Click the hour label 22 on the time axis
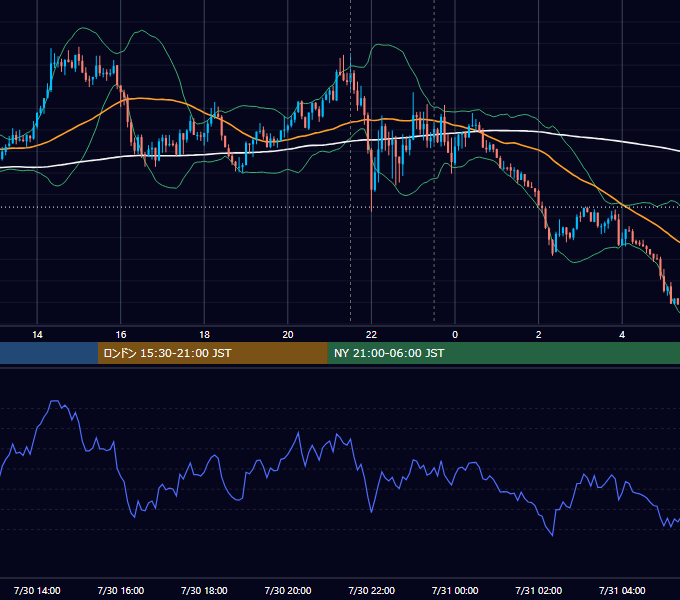 [371, 335]
